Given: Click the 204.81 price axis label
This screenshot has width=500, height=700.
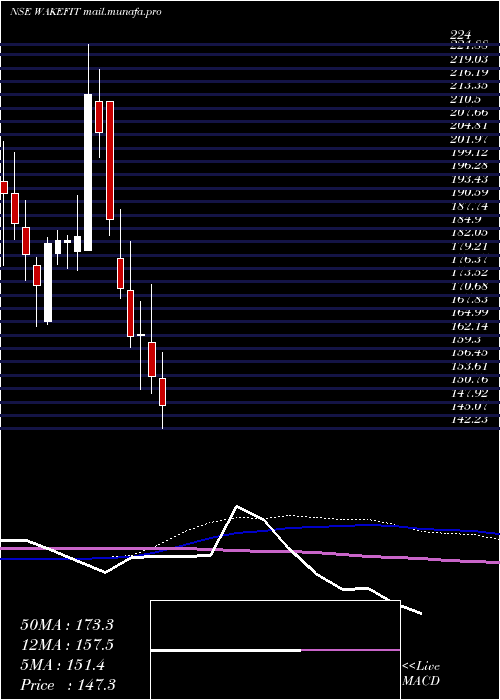Looking at the screenshot, I should click(x=469, y=126).
